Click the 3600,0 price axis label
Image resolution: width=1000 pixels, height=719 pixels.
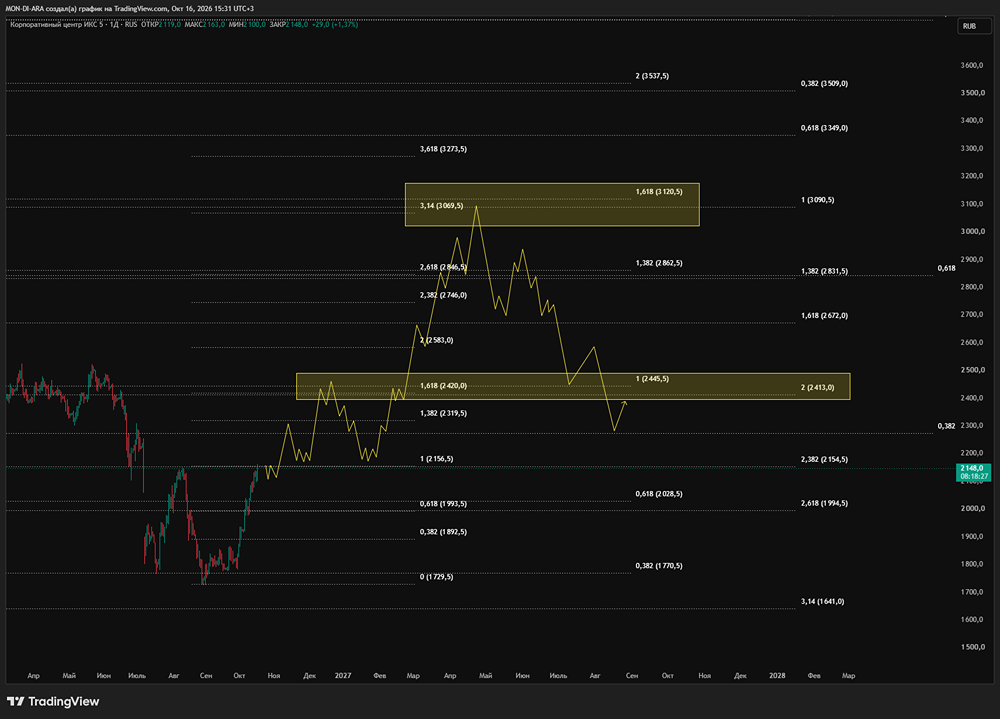click(973, 65)
